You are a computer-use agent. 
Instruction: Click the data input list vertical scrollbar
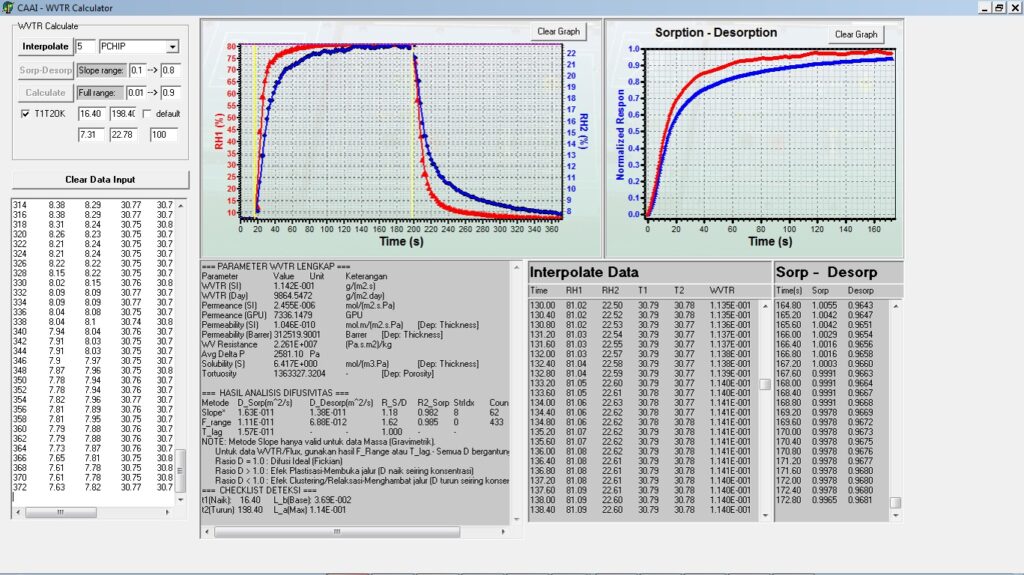(x=181, y=350)
